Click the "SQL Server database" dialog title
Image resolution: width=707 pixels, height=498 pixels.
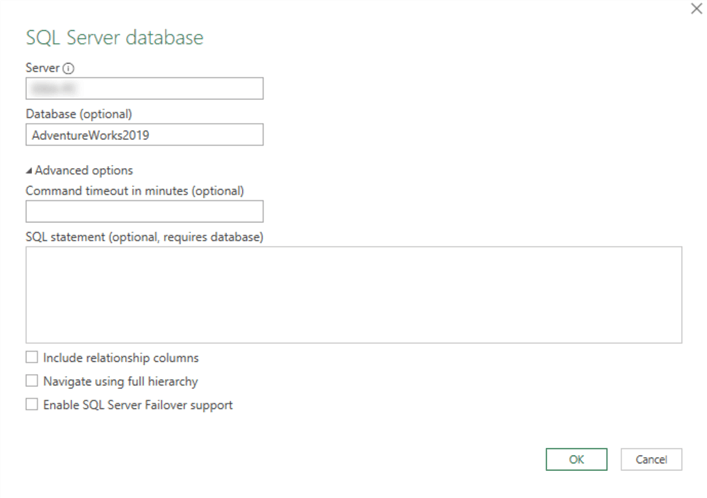coord(114,38)
